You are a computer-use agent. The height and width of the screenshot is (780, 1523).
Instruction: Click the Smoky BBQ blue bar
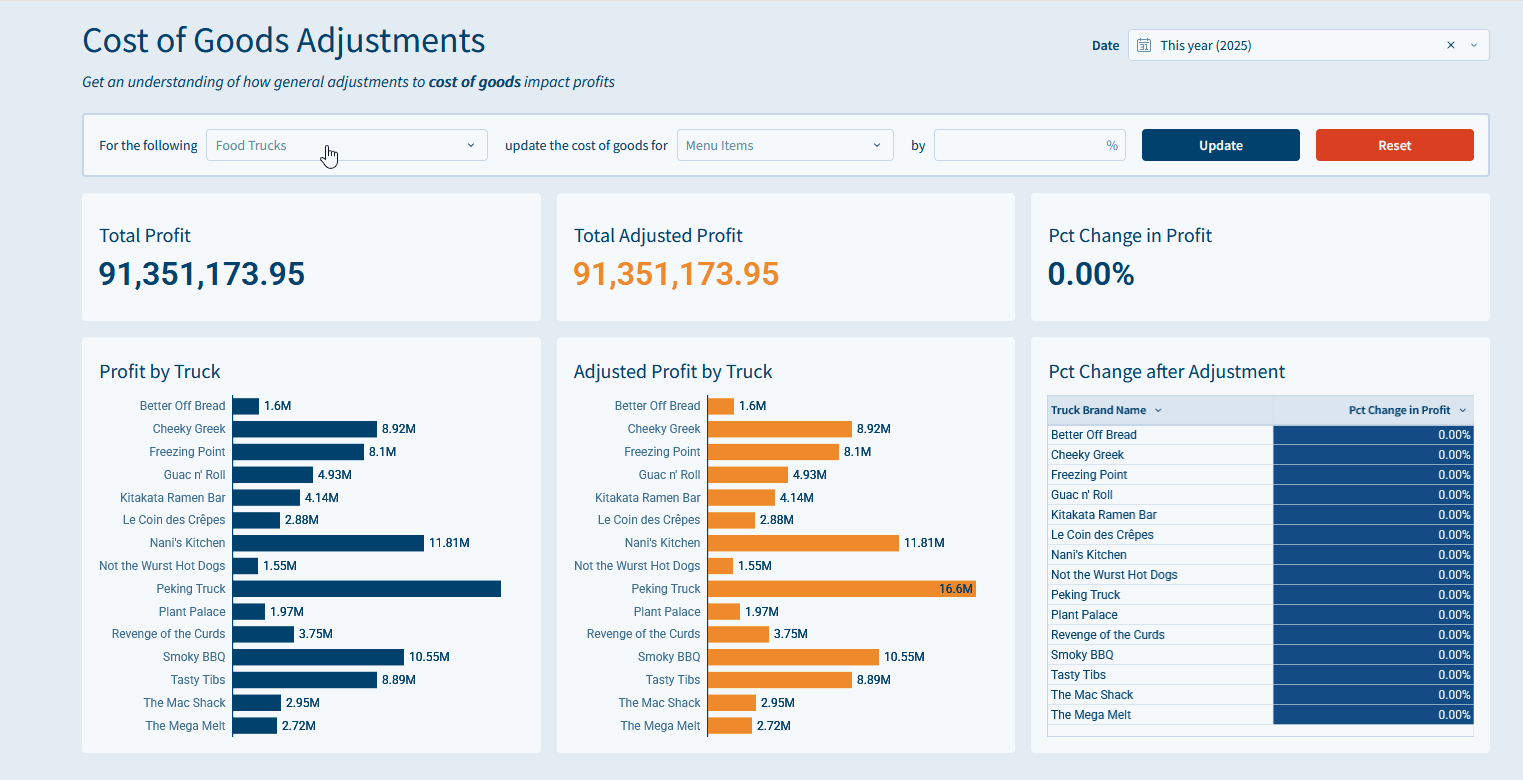pyautogui.click(x=318, y=657)
